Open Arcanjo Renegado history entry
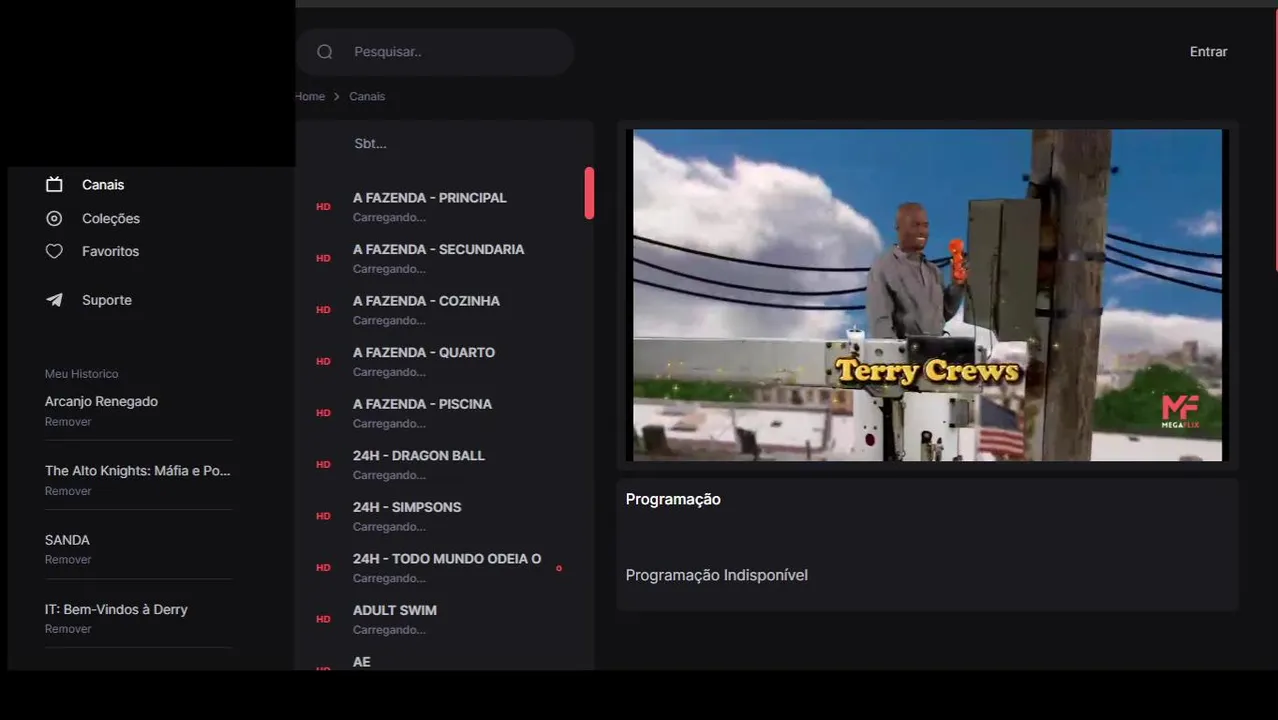Image resolution: width=1278 pixels, height=720 pixels. tap(101, 401)
